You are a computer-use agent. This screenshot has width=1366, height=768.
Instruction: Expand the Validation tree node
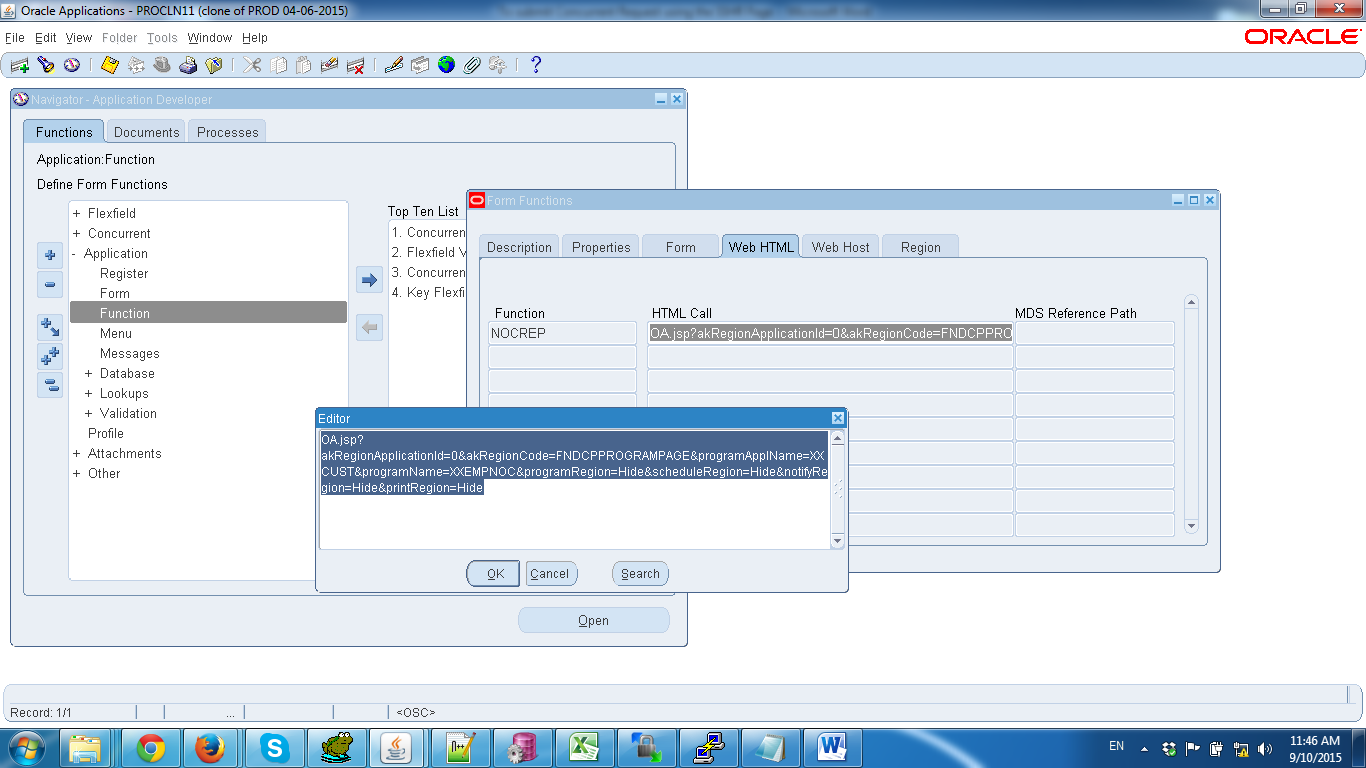click(x=89, y=413)
